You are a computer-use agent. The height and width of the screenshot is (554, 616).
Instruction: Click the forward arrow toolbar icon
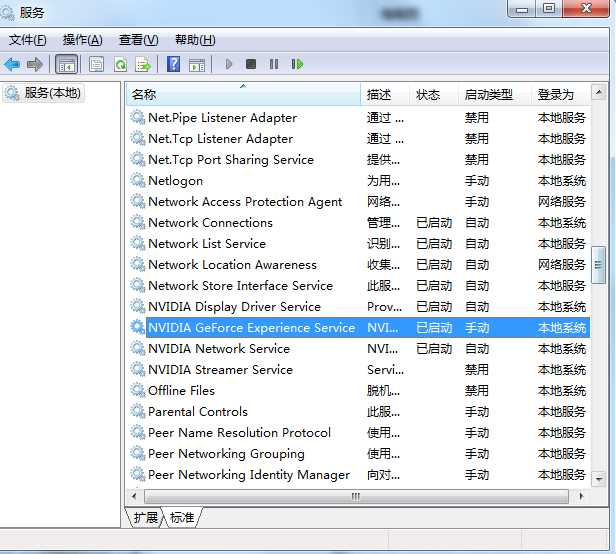tap(35, 64)
